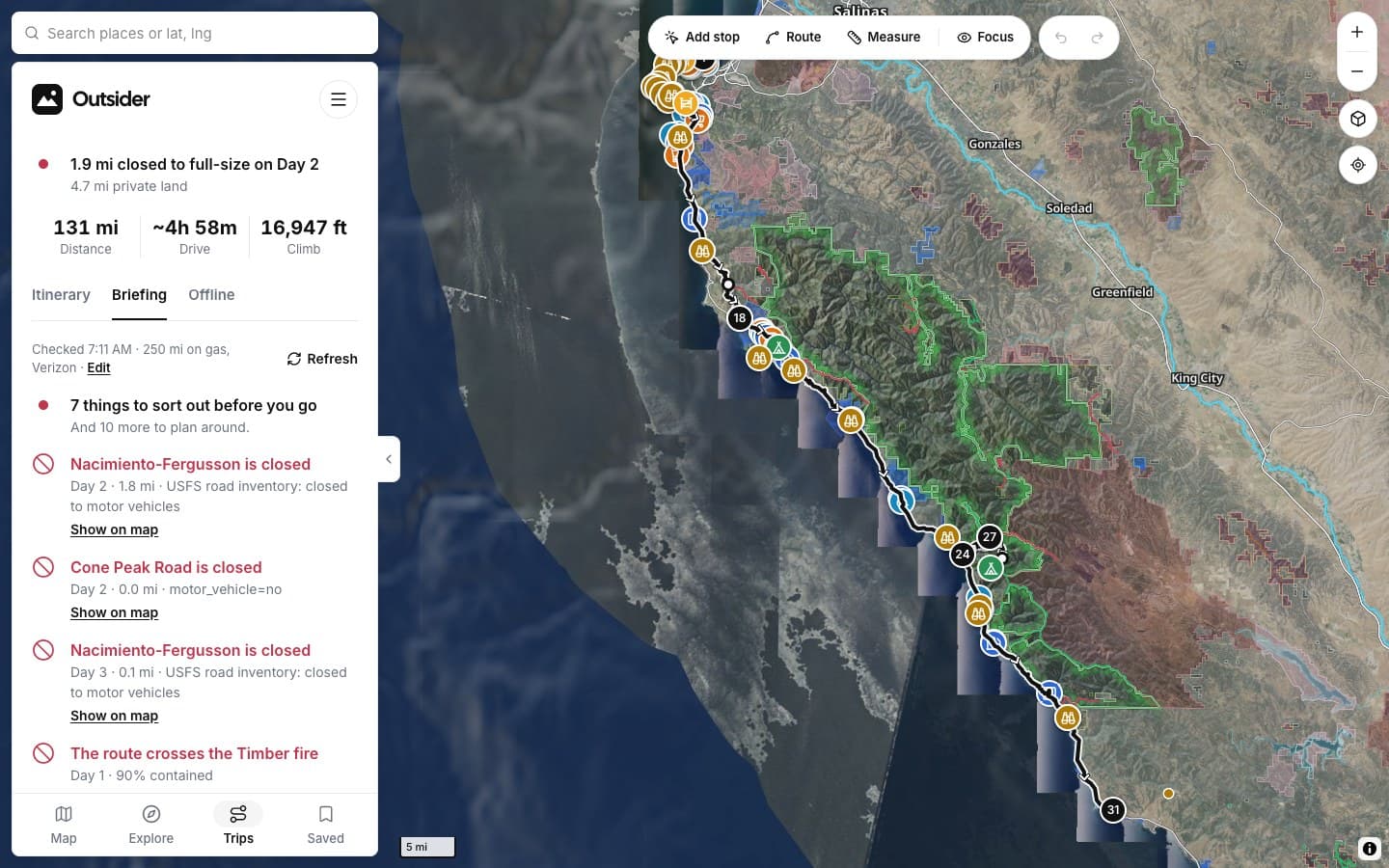Screen dimensions: 1389x868
Task: Zoom in with the plus button
Action: [x=1357, y=33]
